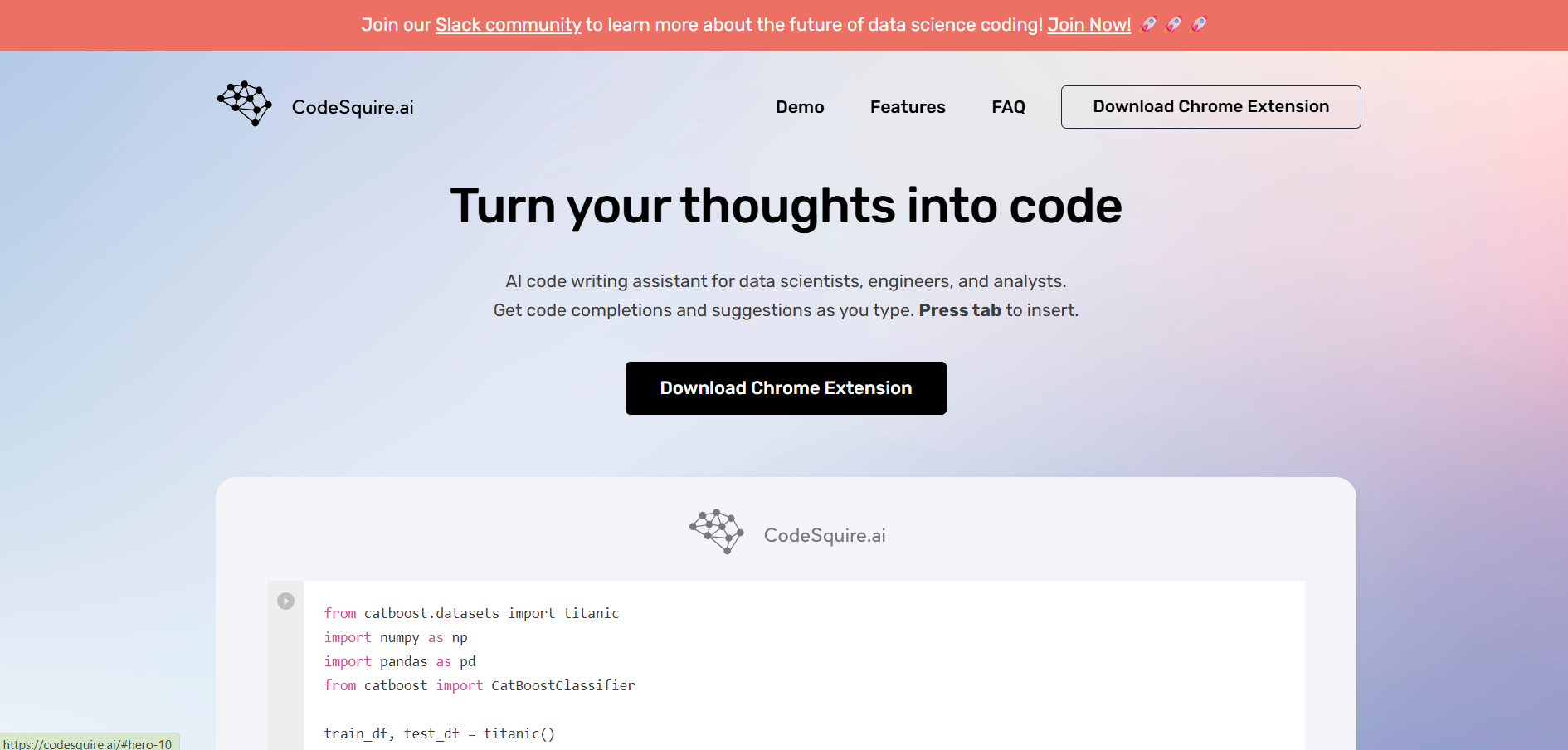
Task: Click the CodeSquire.ai name next to the logo
Action: pyautogui.click(x=352, y=106)
